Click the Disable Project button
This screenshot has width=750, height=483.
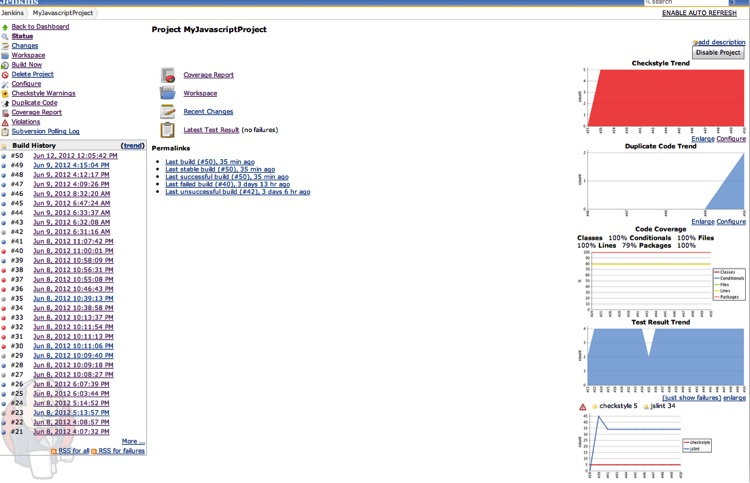point(718,53)
